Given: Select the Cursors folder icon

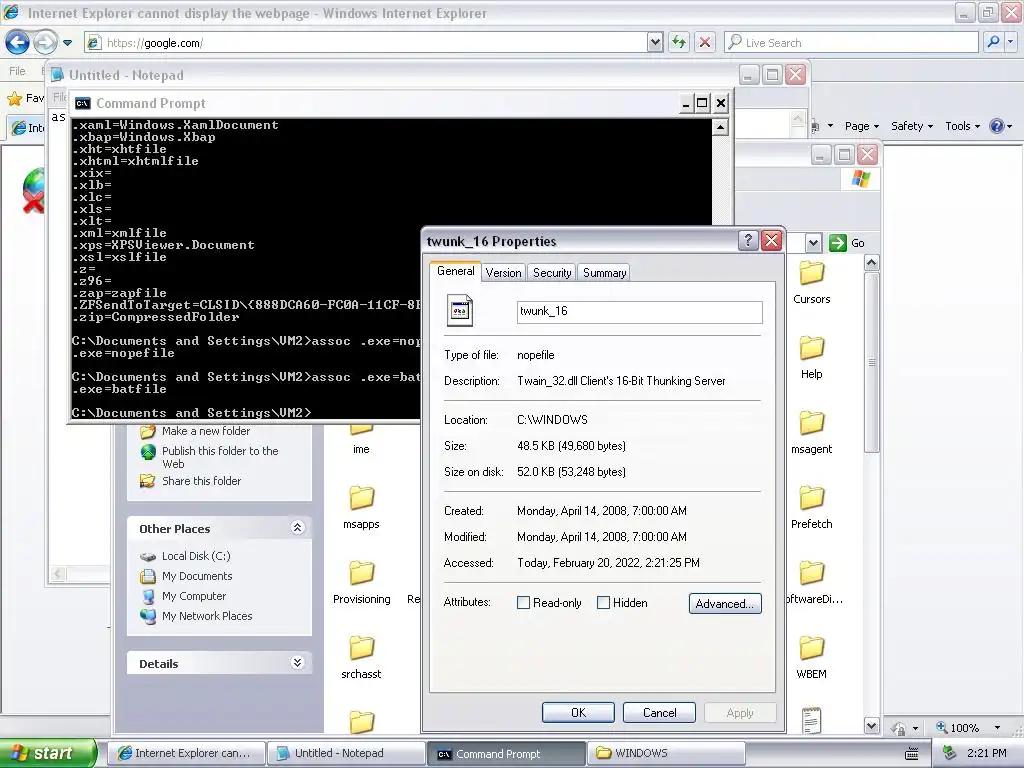Looking at the screenshot, I should click(x=812, y=273).
